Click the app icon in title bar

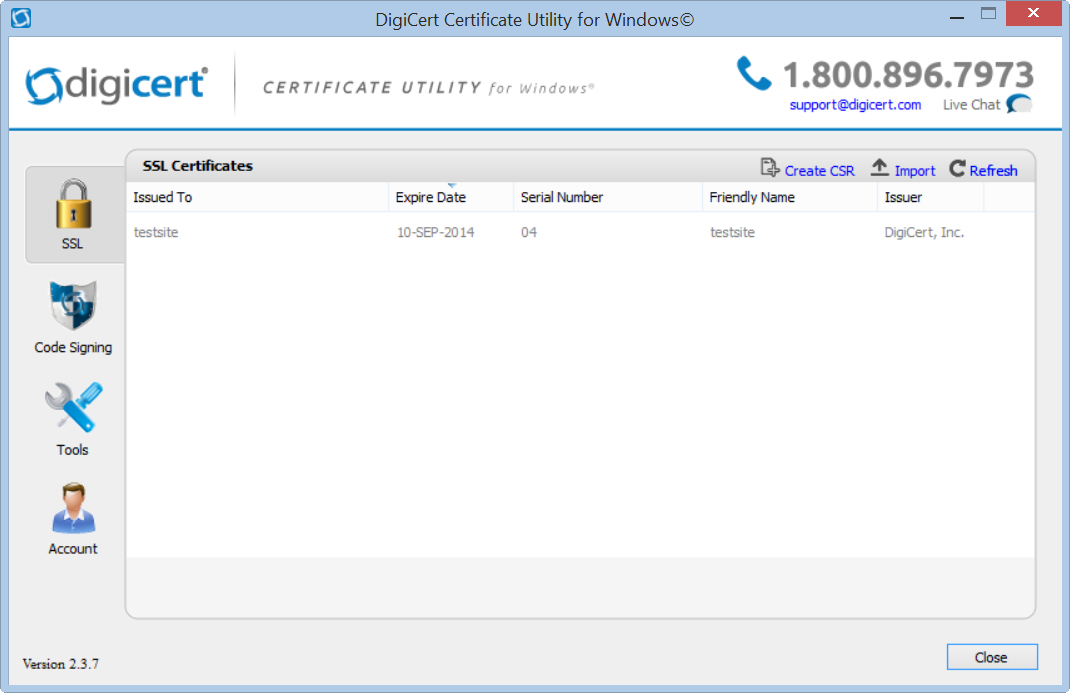click(21, 18)
